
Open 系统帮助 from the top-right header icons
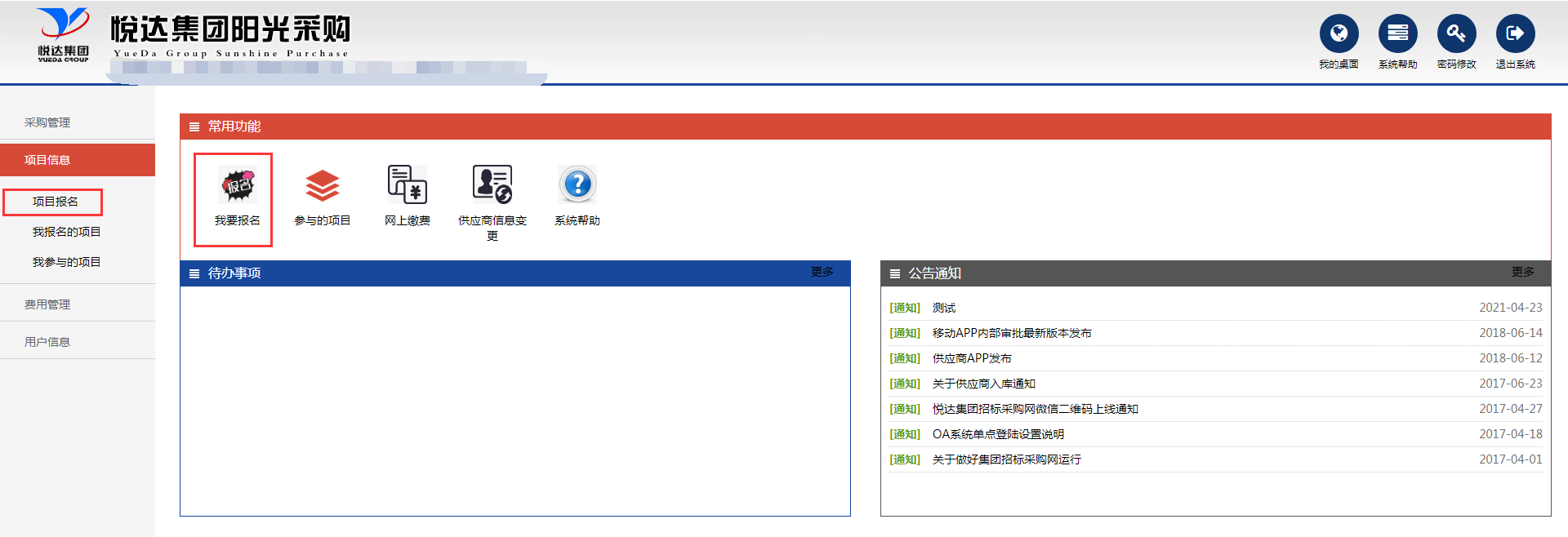click(1397, 34)
